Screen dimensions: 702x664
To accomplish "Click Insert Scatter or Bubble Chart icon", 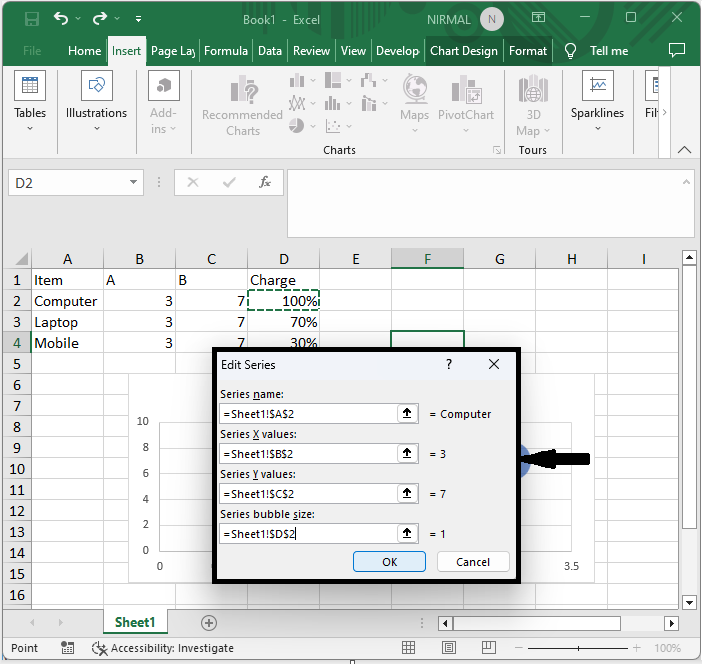I will pos(333,126).
